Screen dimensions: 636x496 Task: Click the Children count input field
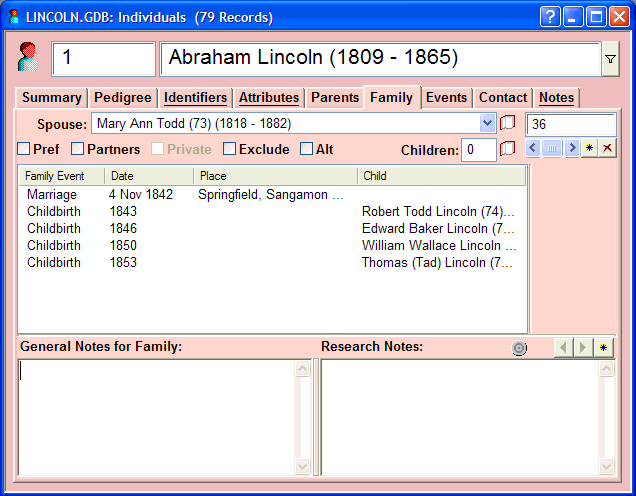click(478, 150)
